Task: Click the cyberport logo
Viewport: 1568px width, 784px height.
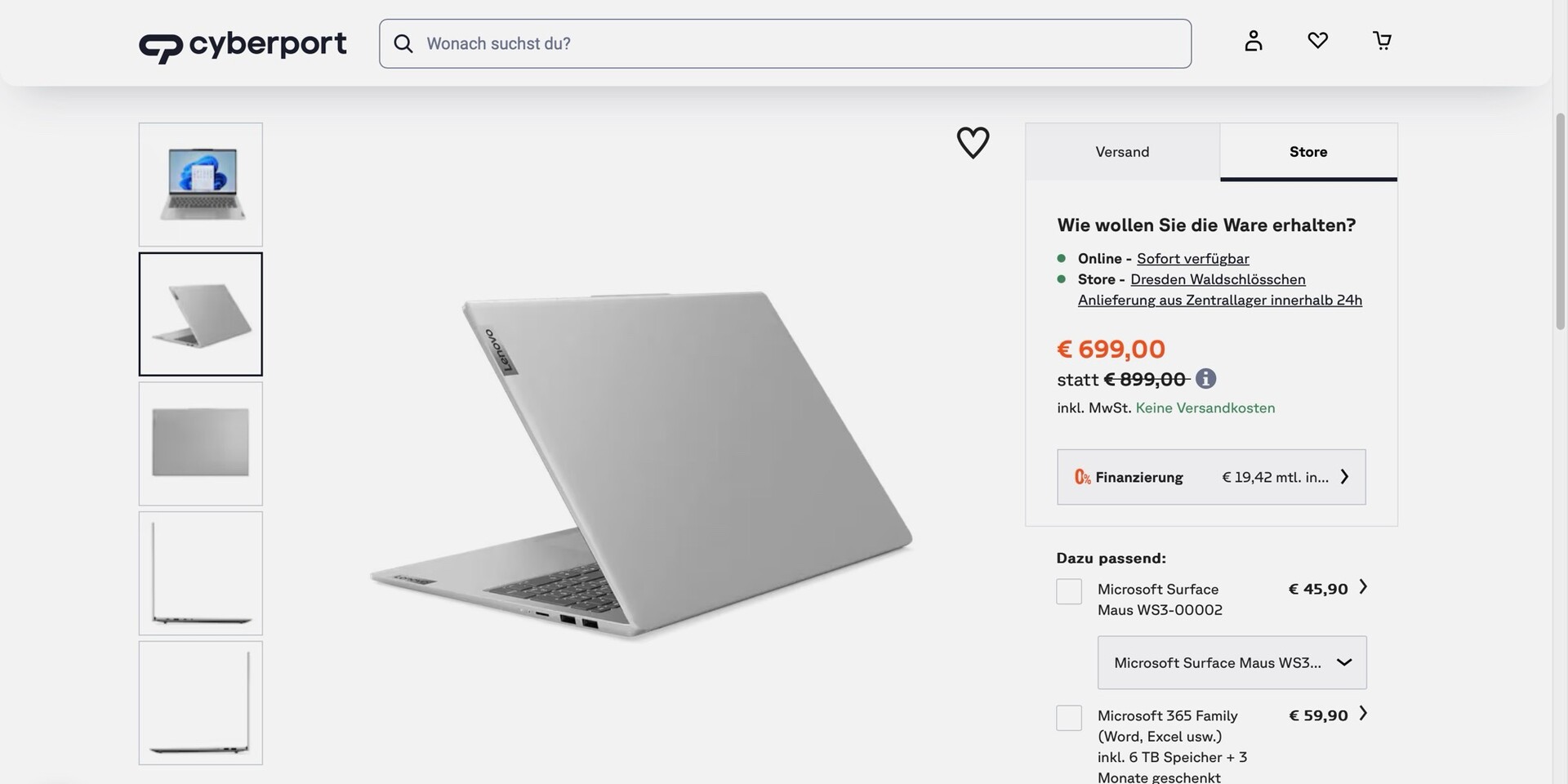Action: (243, 45)
